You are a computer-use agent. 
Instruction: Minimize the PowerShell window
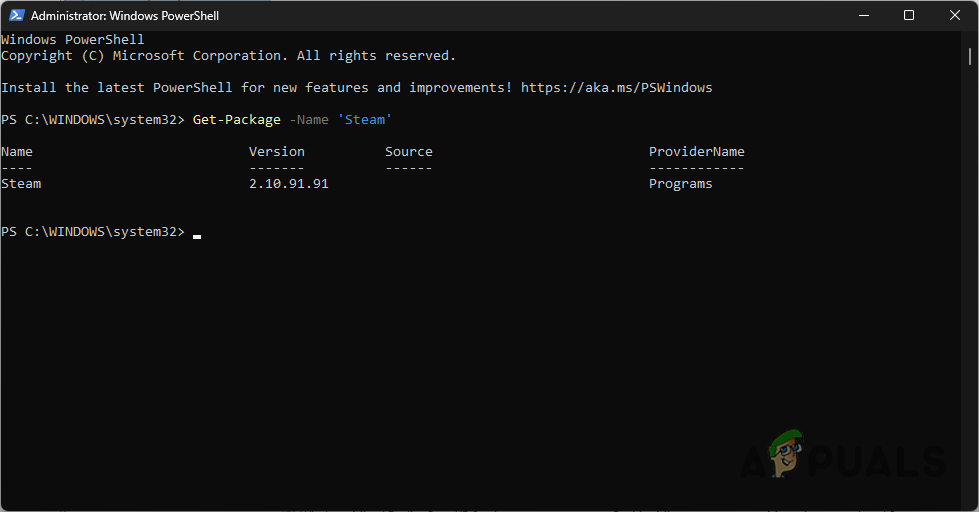[x=864, y=15]
